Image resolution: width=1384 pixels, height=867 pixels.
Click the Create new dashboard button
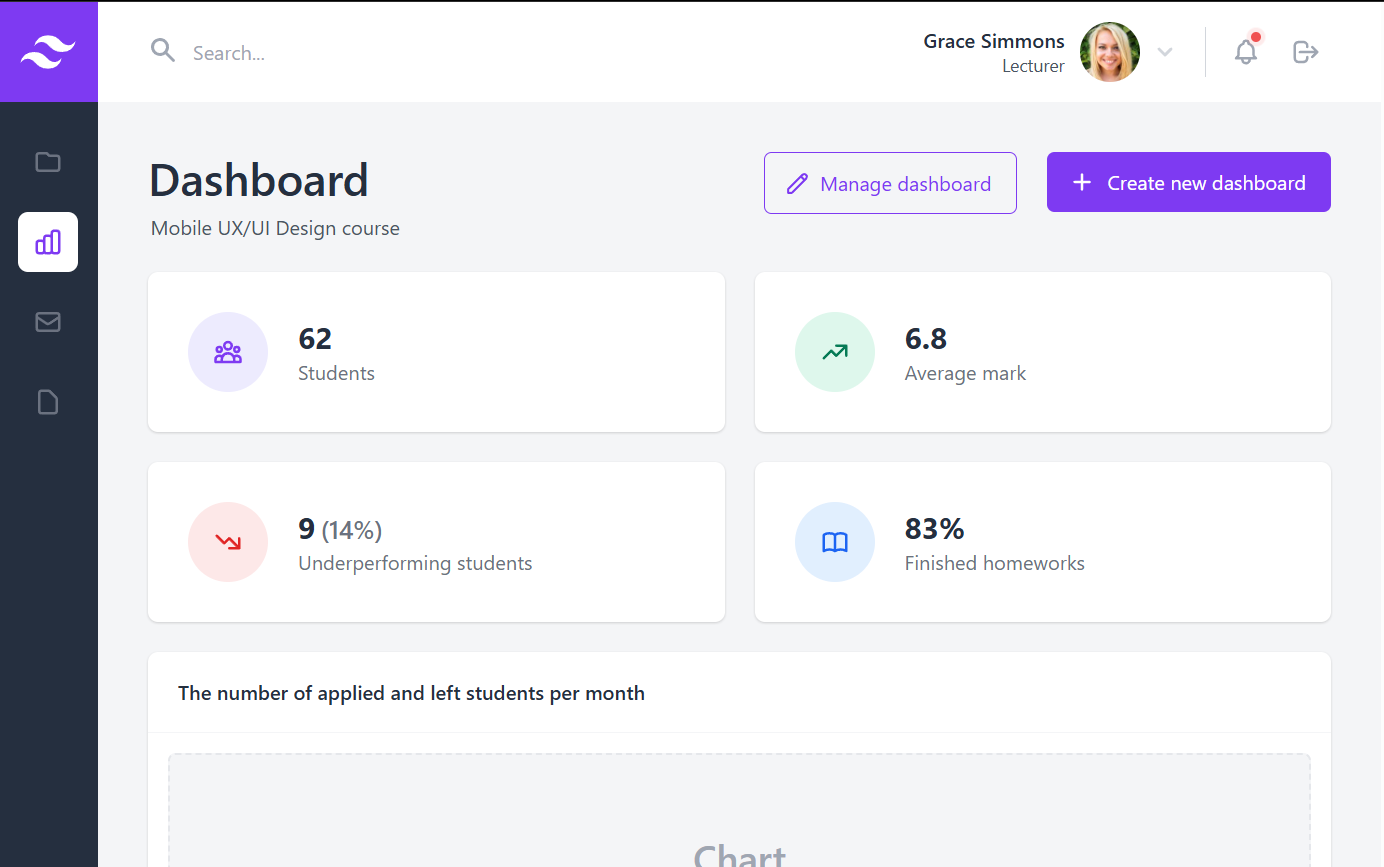[1189, 182]
